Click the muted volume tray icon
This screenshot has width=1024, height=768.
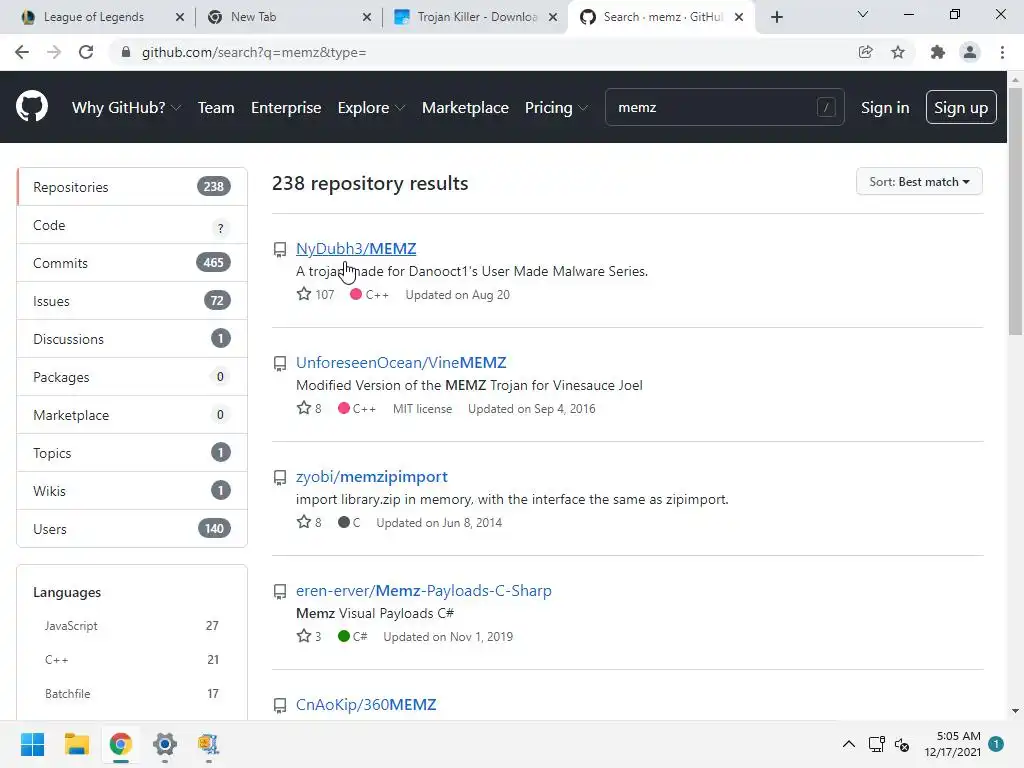[x=902, y=744]
